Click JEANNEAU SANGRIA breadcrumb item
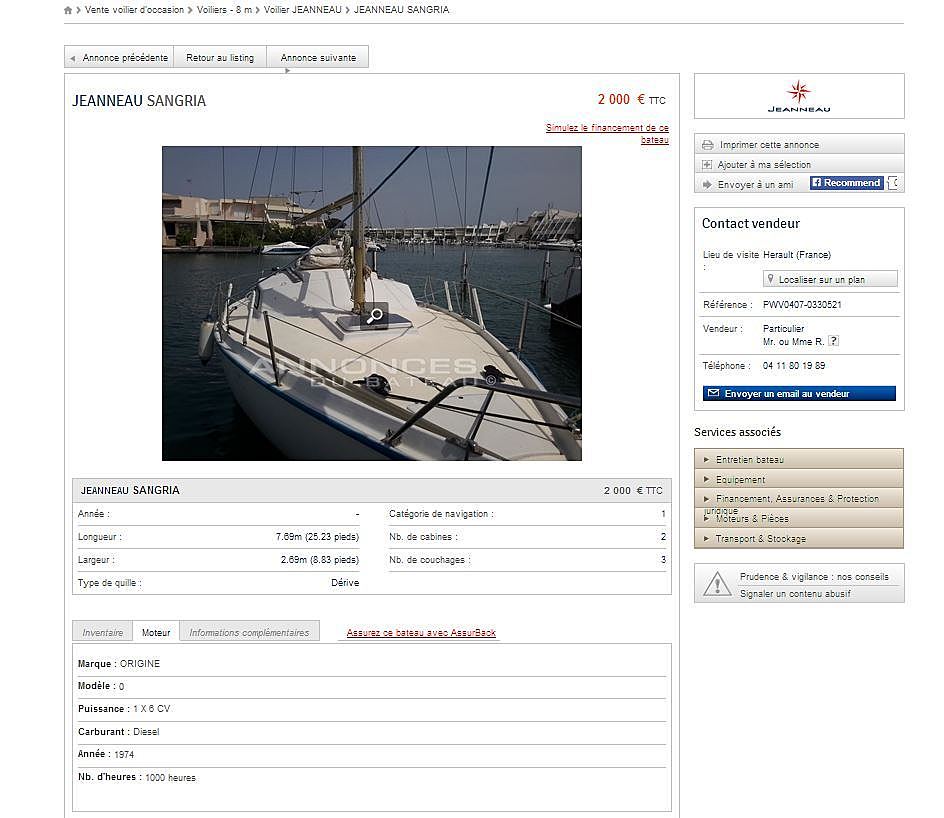This screenshot has width=944, height=818. (x=402, y=10)
